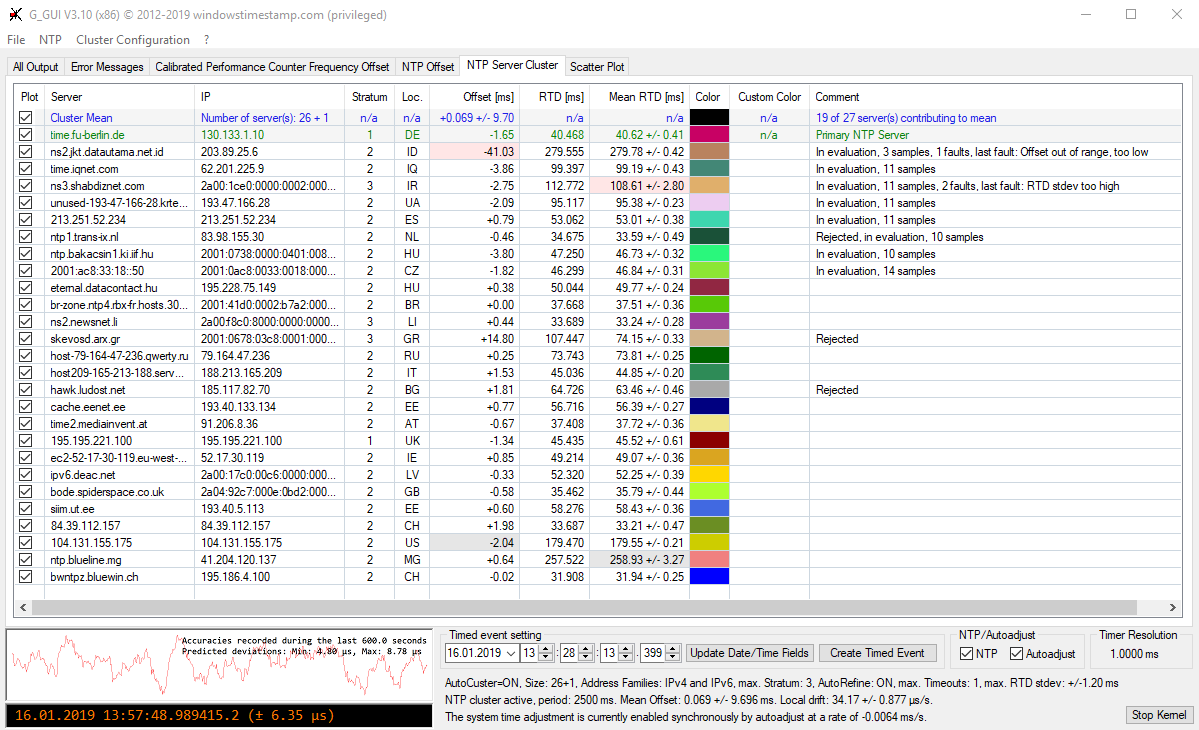The width and height of the screenshot is (1199, 730).
Task: Open Calibrated Performance Counter Frequency Offset tab
Action: pos(272,67)
